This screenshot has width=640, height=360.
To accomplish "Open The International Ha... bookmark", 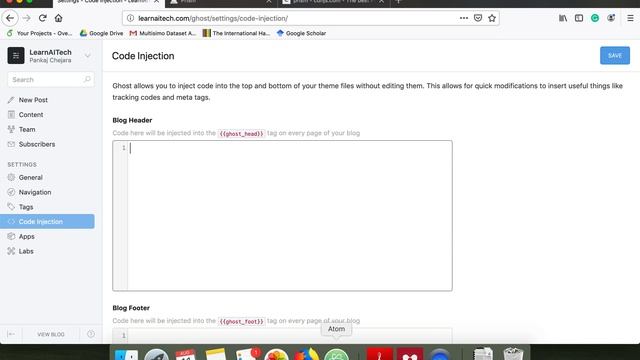I will (236, 33).
